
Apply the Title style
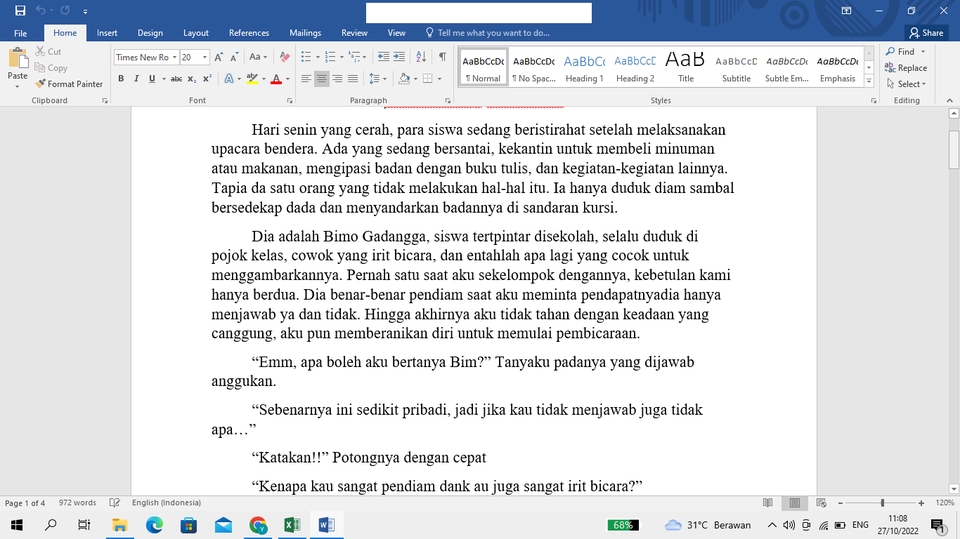point(686,68)
